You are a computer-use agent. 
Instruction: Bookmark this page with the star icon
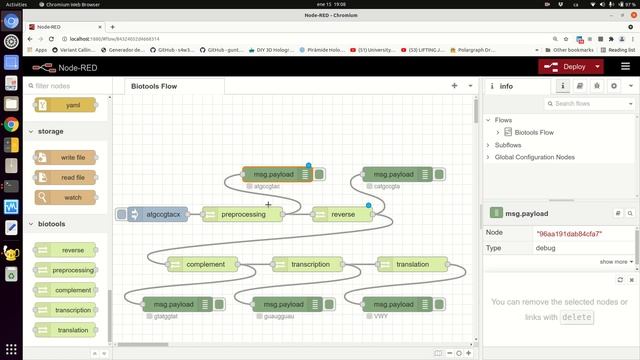566,39
